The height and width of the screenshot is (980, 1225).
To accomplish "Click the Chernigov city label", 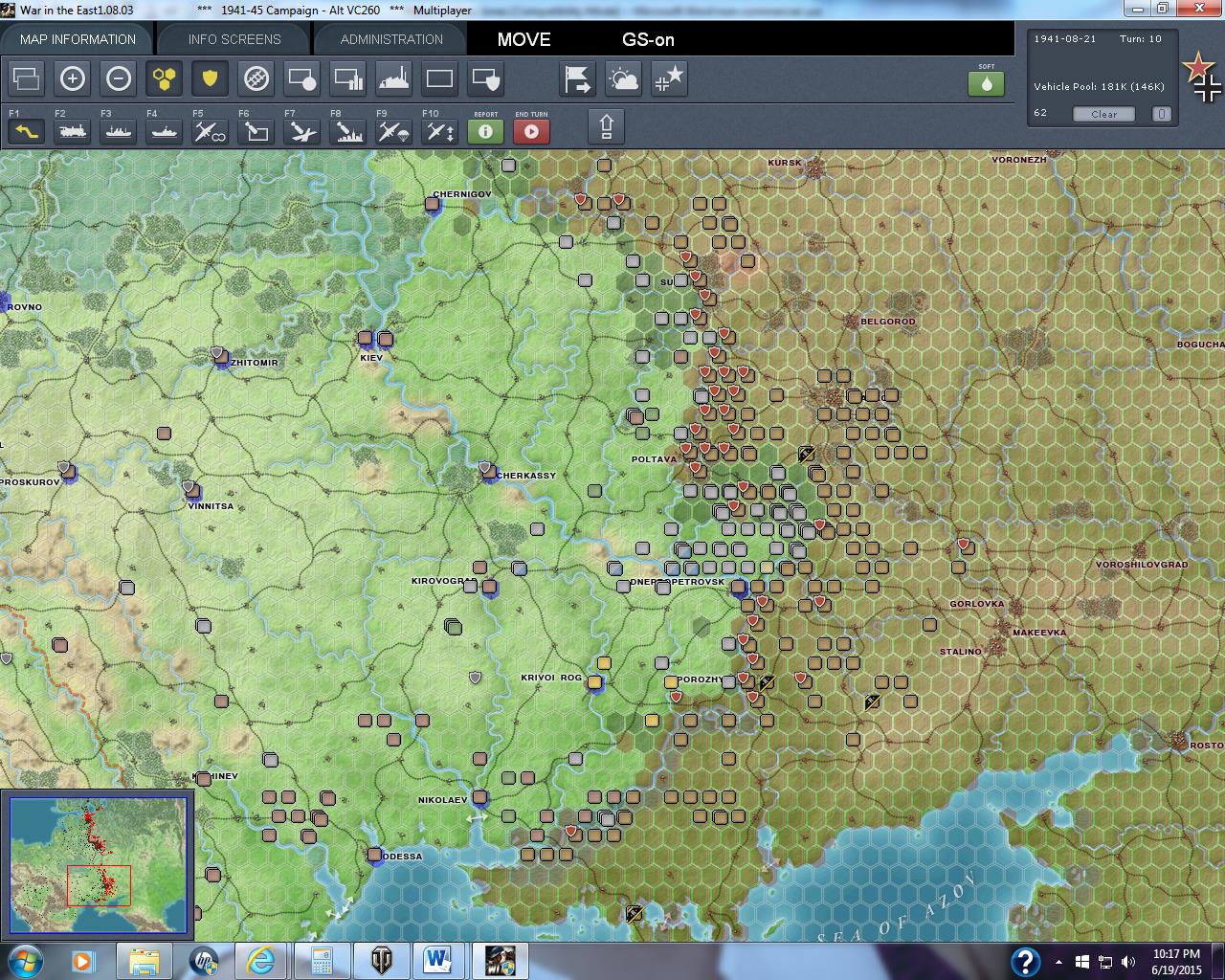I will (462, 194).
